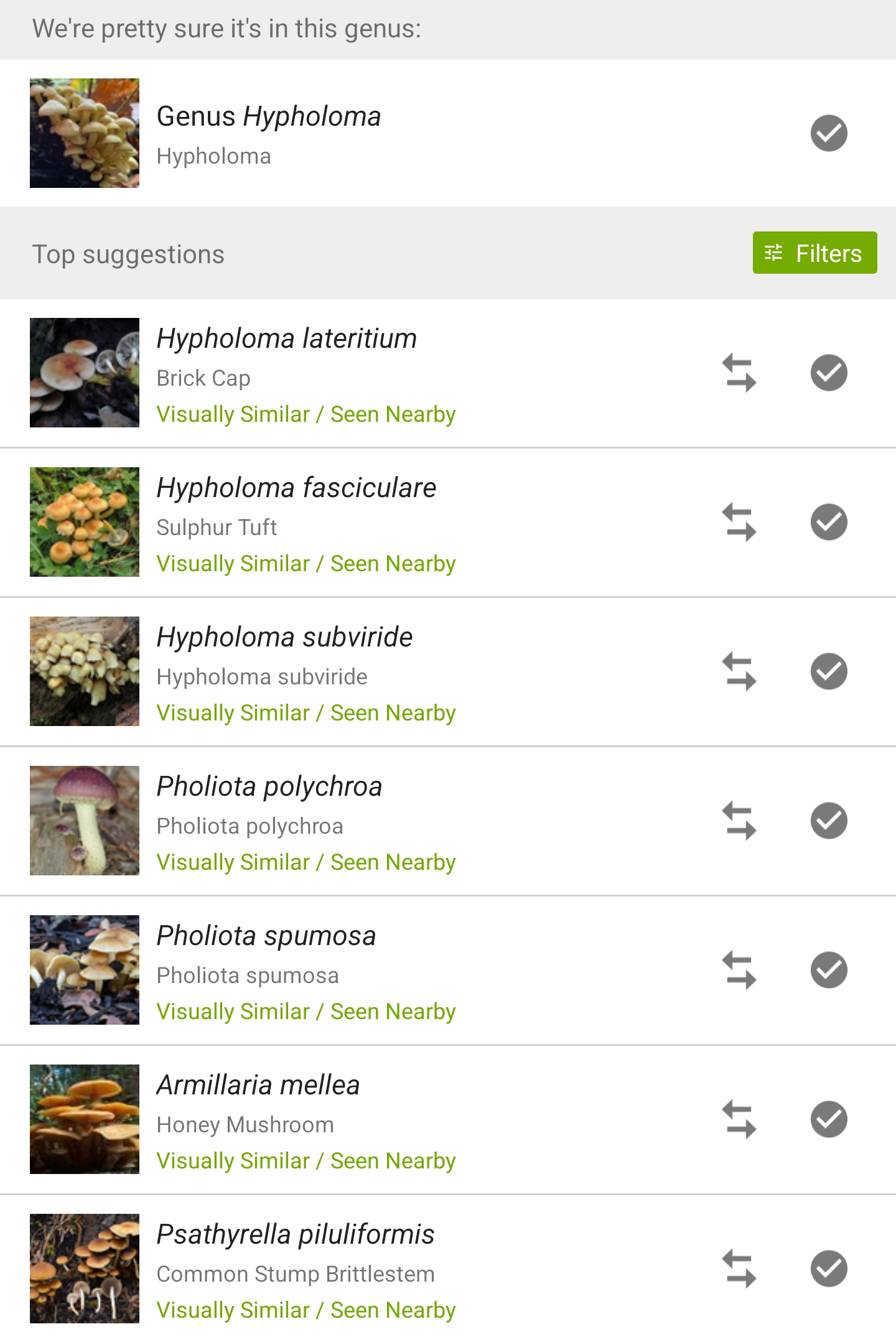Image resolution: width=896 pixels, height=1342 pixels.
Task: Accept Pholiota spumosa using the check circle
Action: click(829, 970)
